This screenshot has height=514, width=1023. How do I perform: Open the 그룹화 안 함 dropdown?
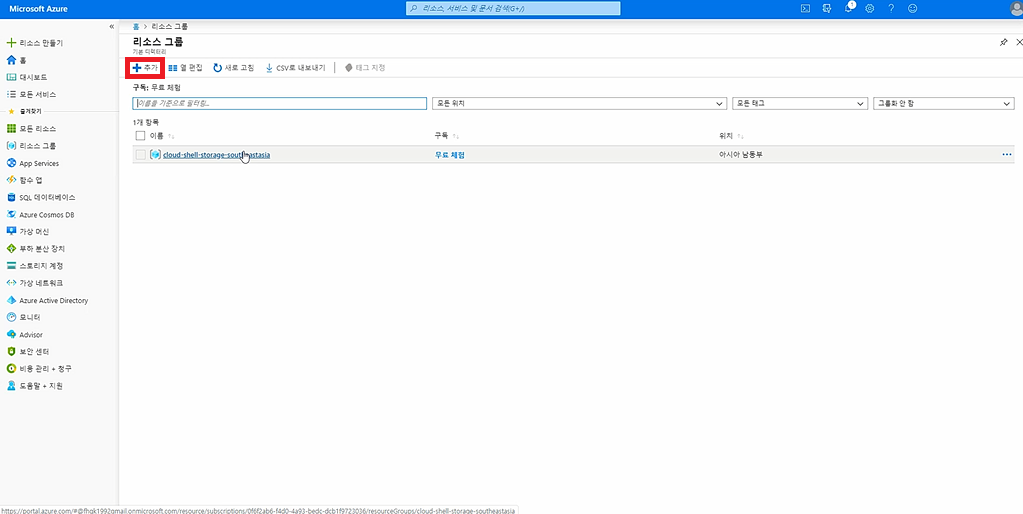943,104
